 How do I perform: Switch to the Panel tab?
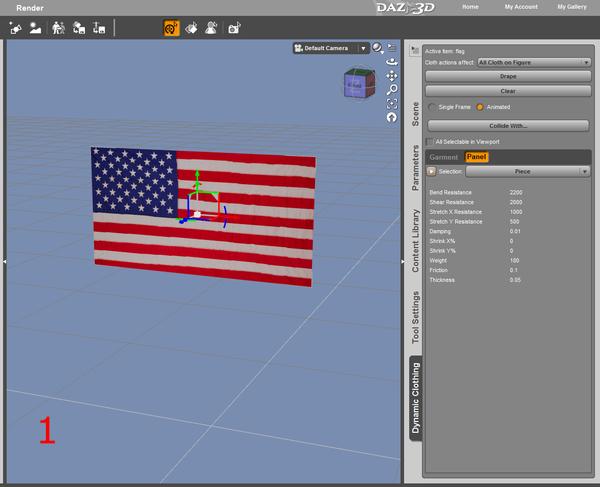tap(476, 157)
